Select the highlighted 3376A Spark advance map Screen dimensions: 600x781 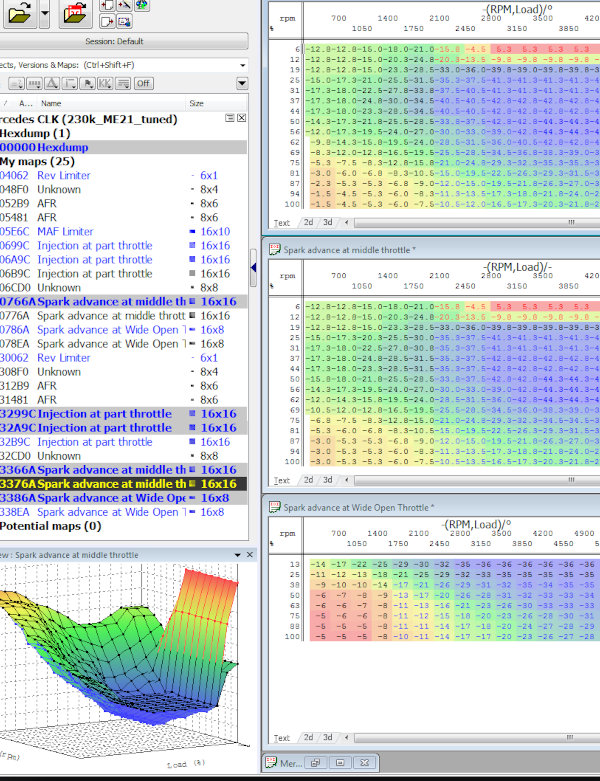123,484
